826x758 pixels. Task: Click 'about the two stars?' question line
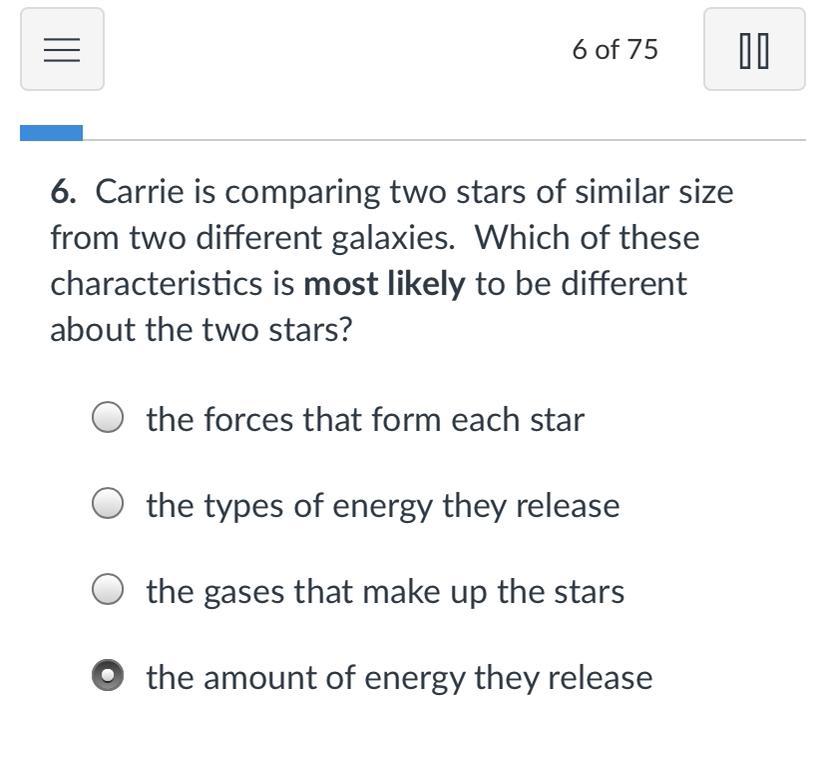201,330
